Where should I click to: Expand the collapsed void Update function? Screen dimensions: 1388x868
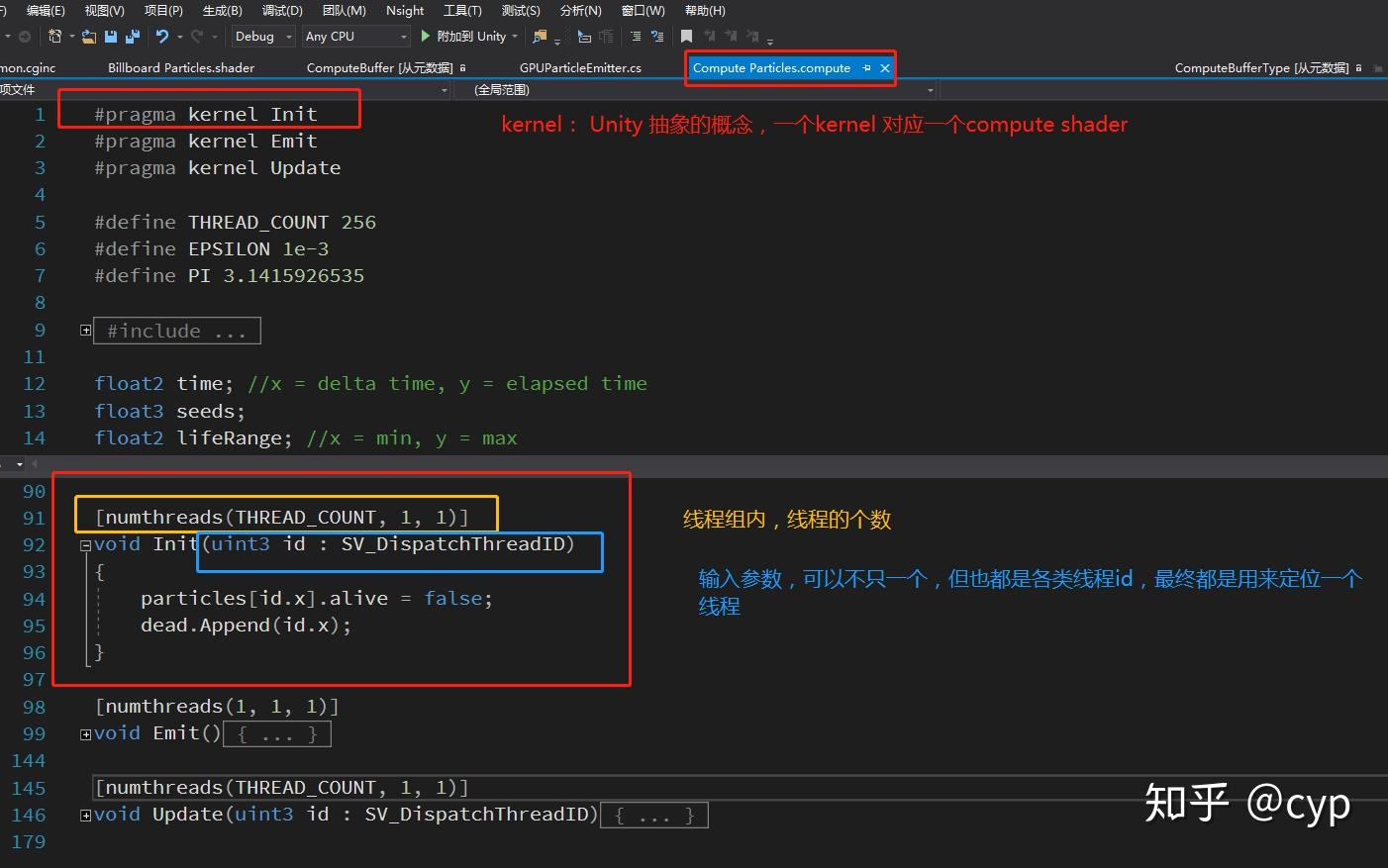tap(86, 816)
